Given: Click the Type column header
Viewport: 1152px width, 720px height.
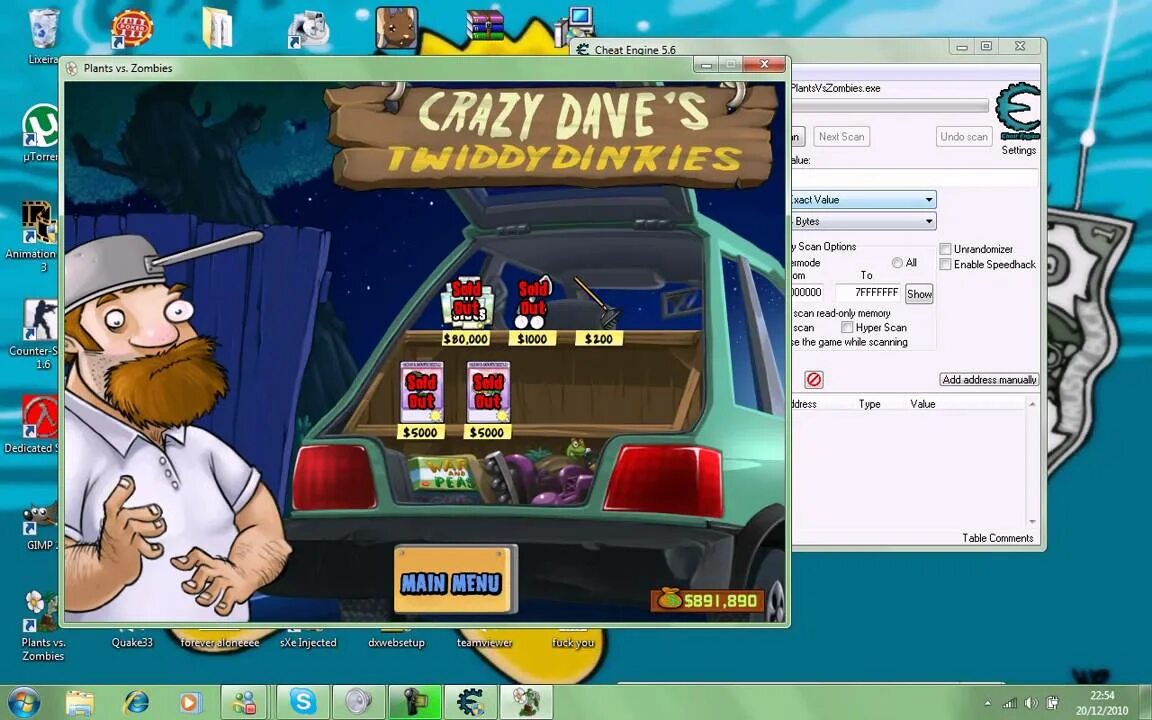Looking at the screenshot, I should 870,403.
